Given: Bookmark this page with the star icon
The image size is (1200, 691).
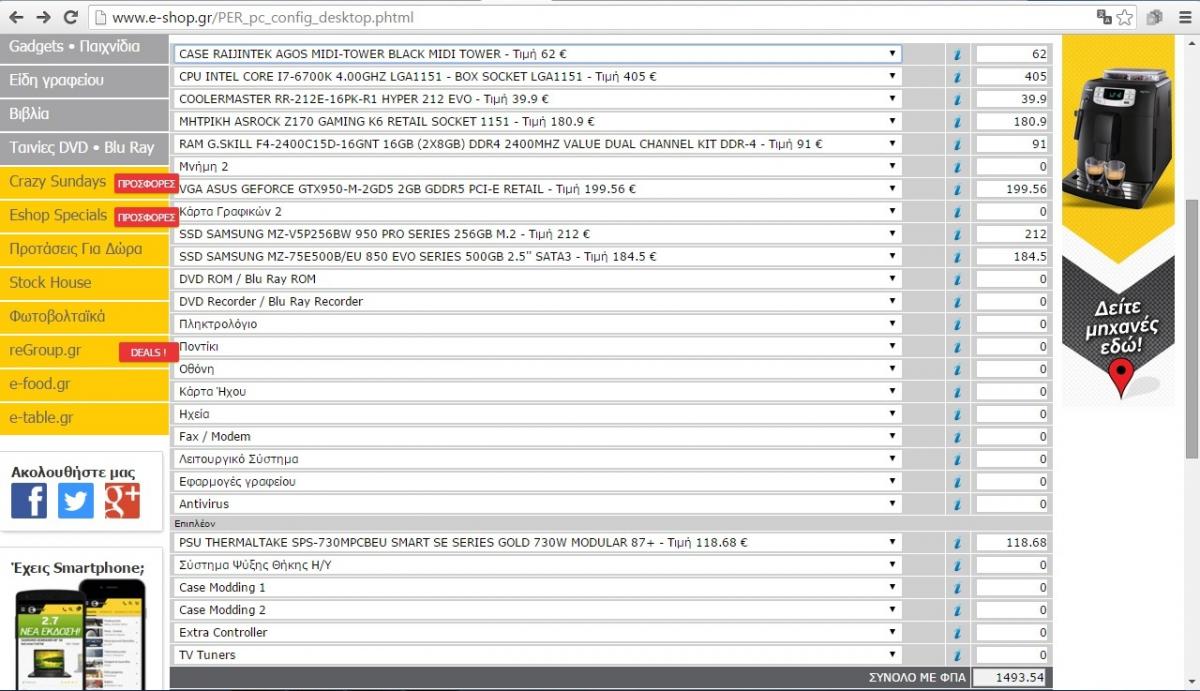Looking at the screenshot, I should coord(1125,17).
